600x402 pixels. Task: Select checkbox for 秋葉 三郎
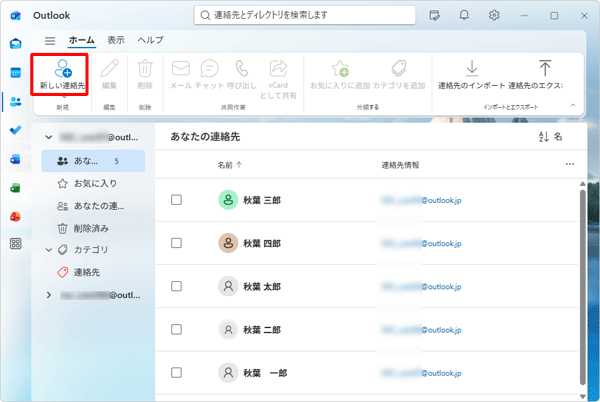point(176,200)
